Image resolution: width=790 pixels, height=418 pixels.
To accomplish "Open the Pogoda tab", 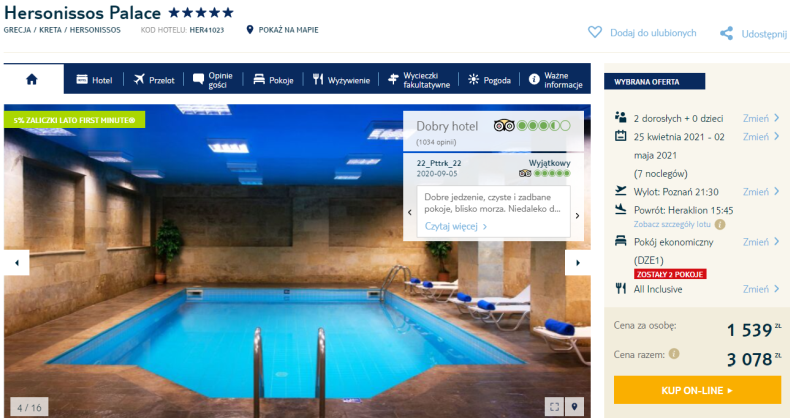I will (489, 80).
